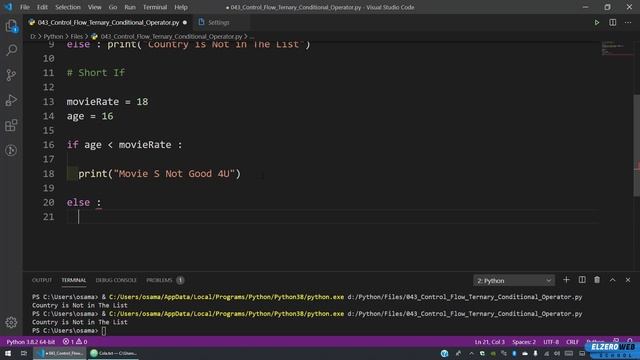Open the File menu

coord(25,7)
